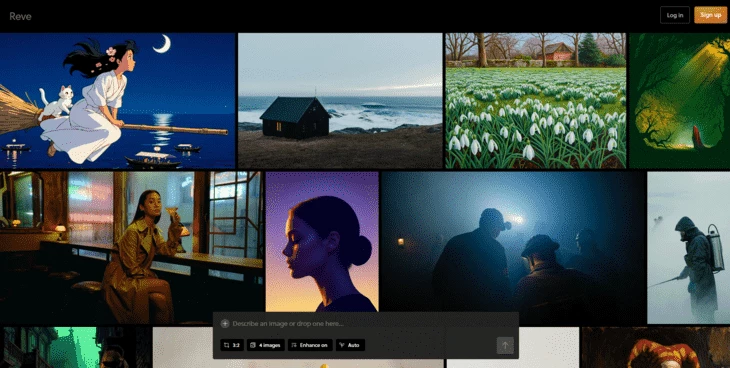Screen dimensions: 730x368
Task: Open the Auto model selector
Action: coord(350,345)
